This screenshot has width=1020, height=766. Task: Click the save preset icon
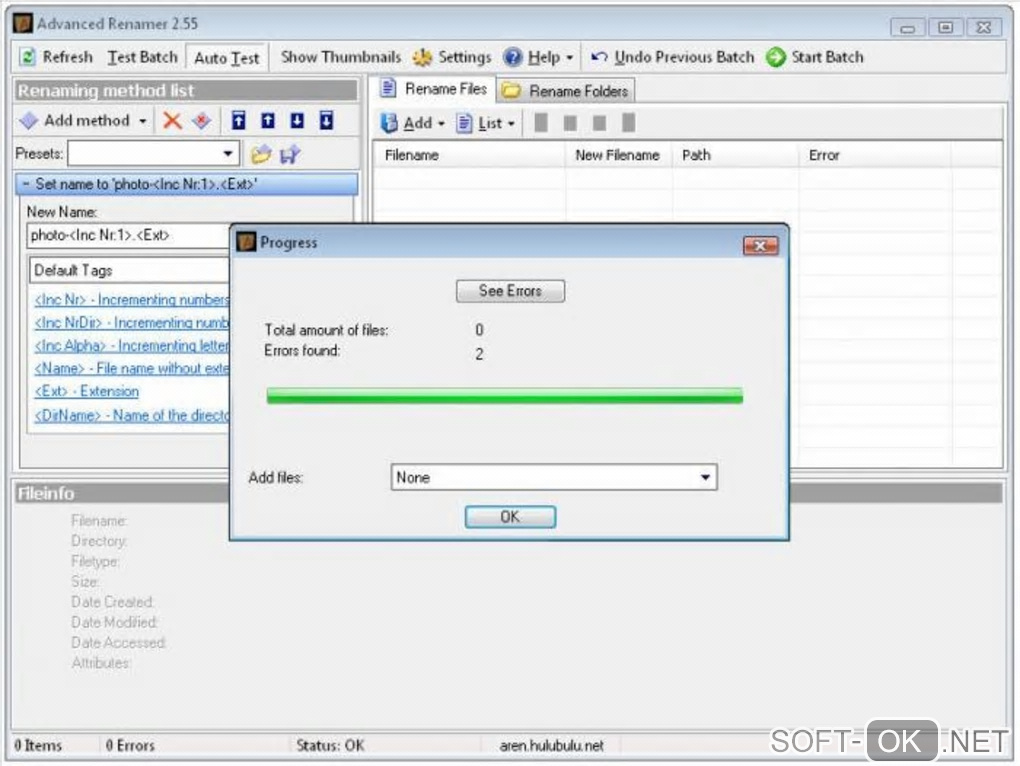click(x=289, y=154)
